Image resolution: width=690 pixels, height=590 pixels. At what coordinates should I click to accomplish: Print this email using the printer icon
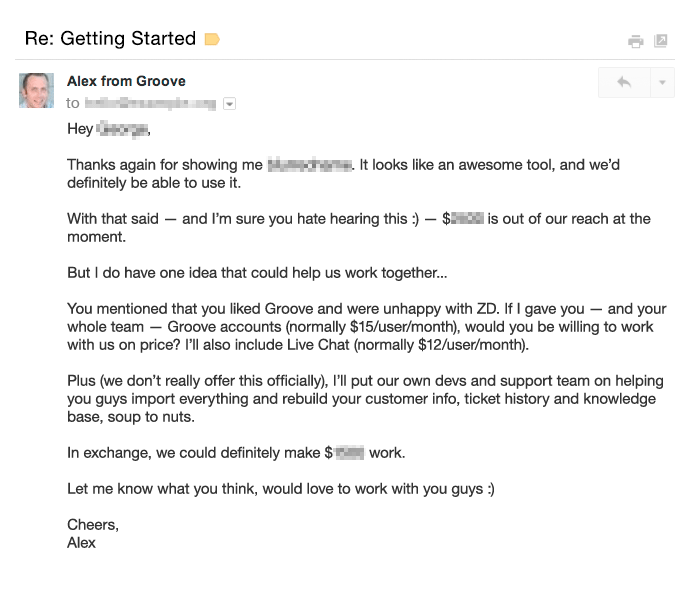(x=635, y=41)
